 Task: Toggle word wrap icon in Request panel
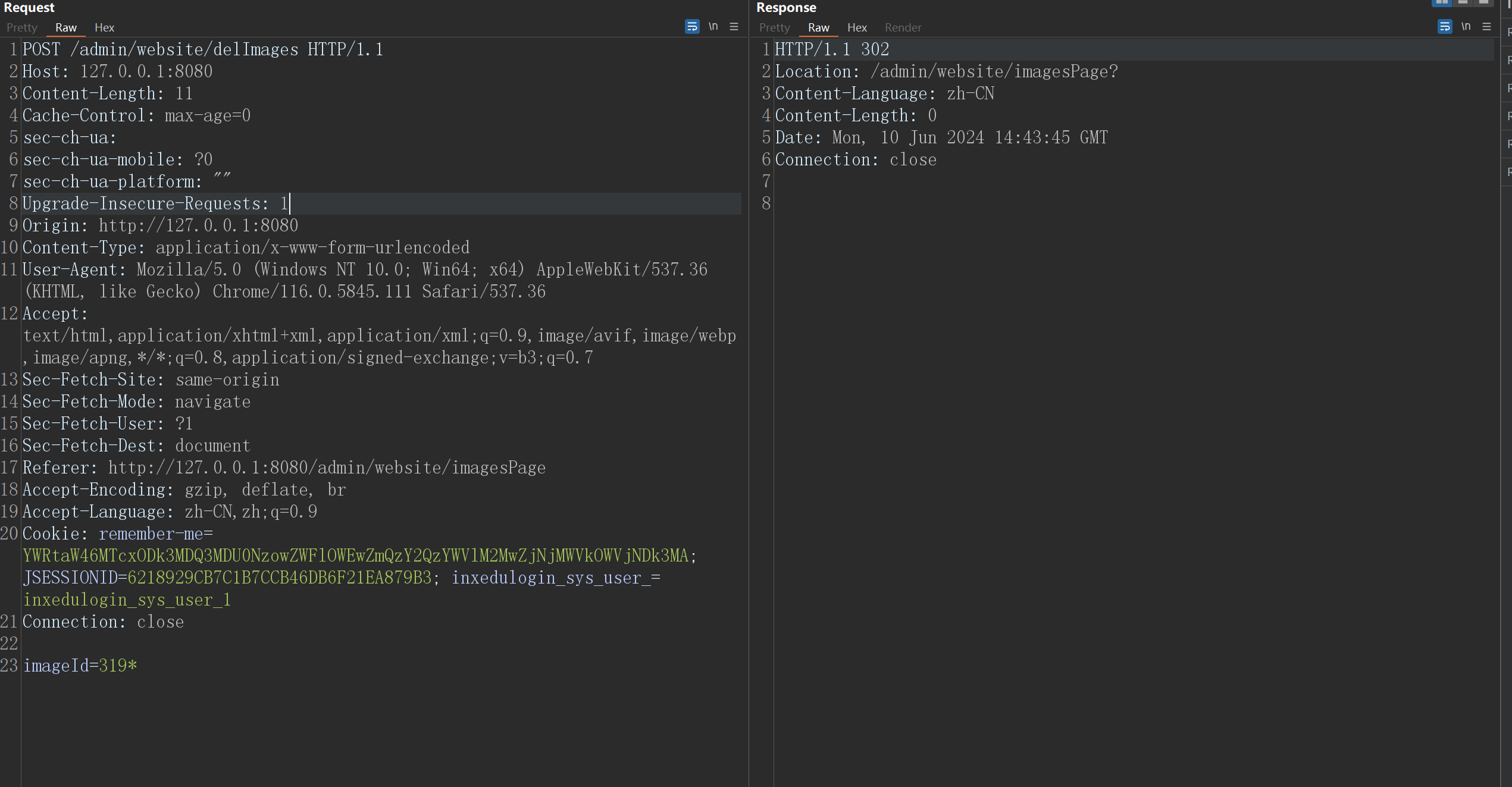(692, 27)
